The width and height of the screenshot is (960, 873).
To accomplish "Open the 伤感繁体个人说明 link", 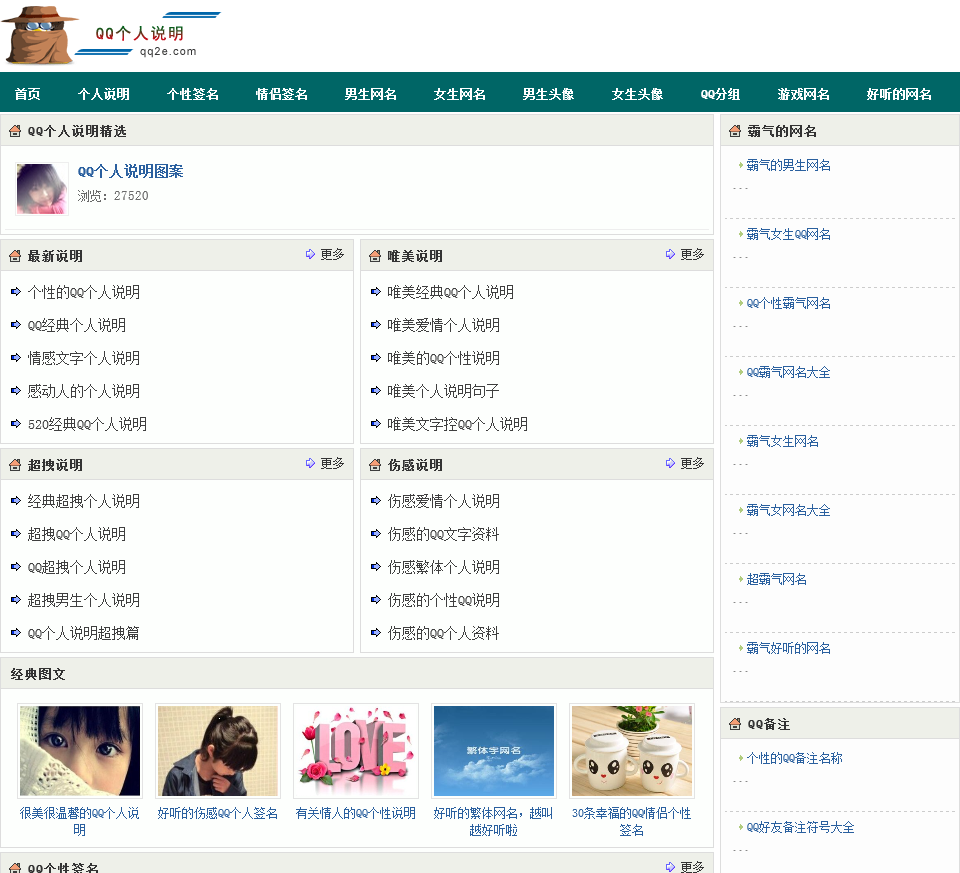I will 444,568.
